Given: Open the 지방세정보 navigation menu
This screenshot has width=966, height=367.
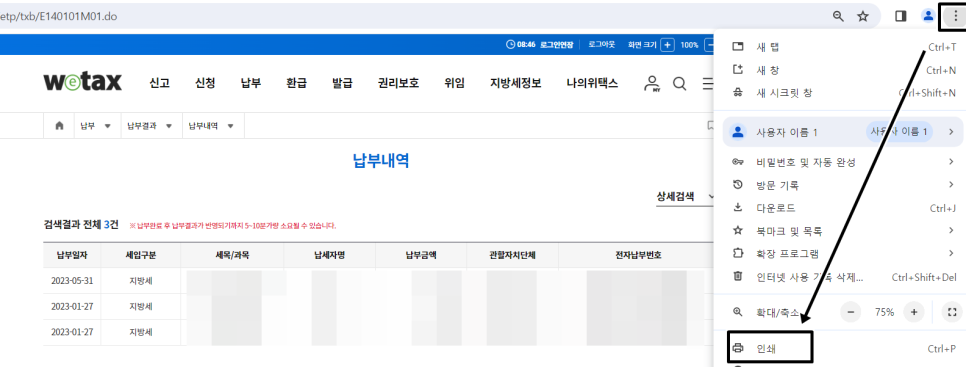Looking at the screenshot, I should point(516,83).
